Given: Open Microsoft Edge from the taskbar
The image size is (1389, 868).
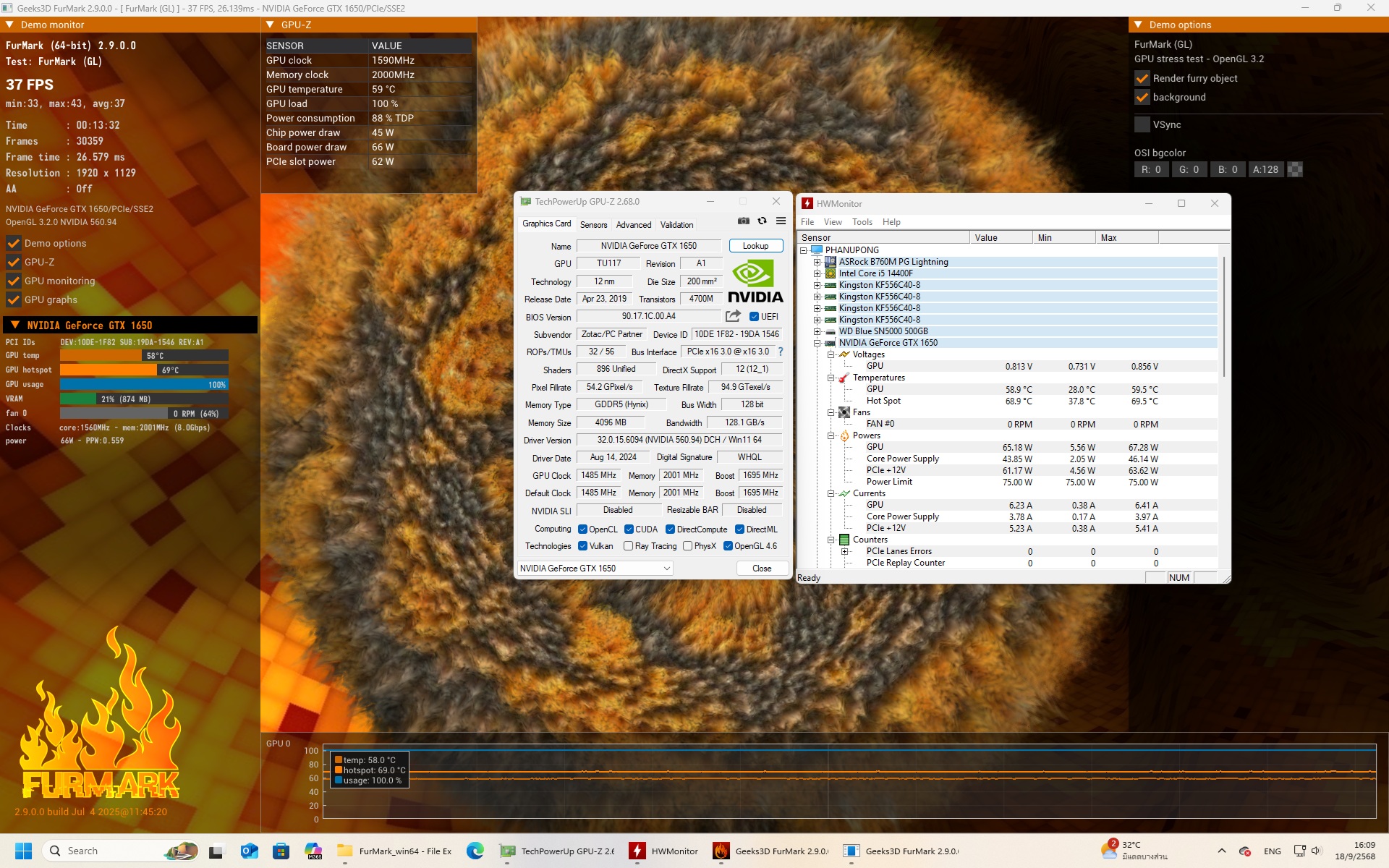Looking at the screenshot, I should (x=475, y=851).
